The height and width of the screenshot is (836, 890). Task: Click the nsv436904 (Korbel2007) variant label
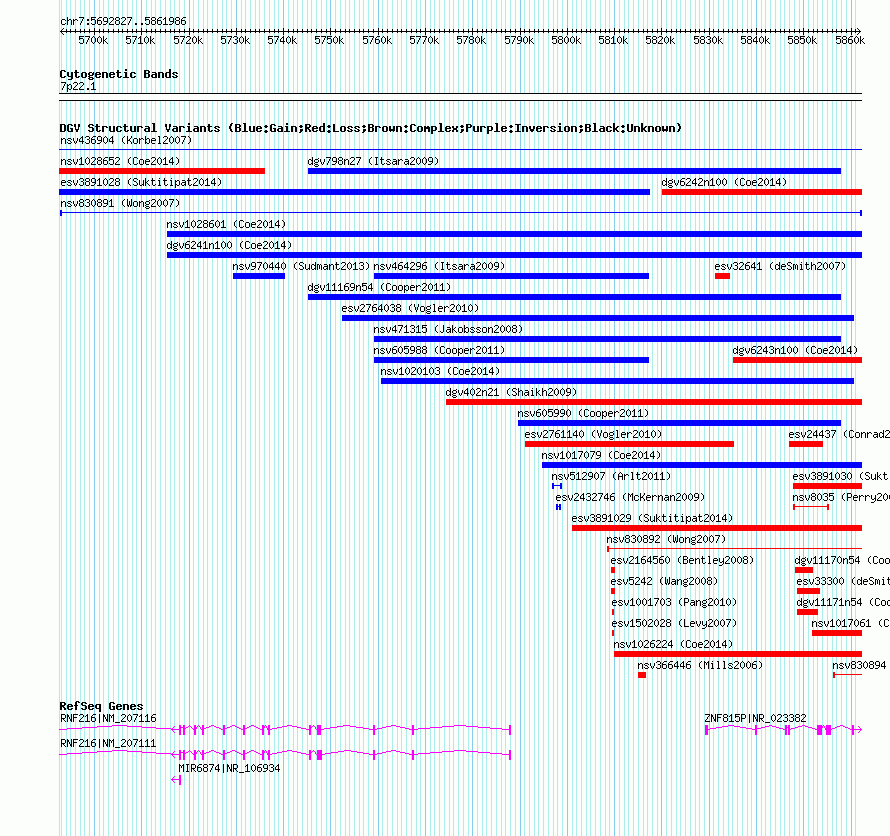coord(126,140)
